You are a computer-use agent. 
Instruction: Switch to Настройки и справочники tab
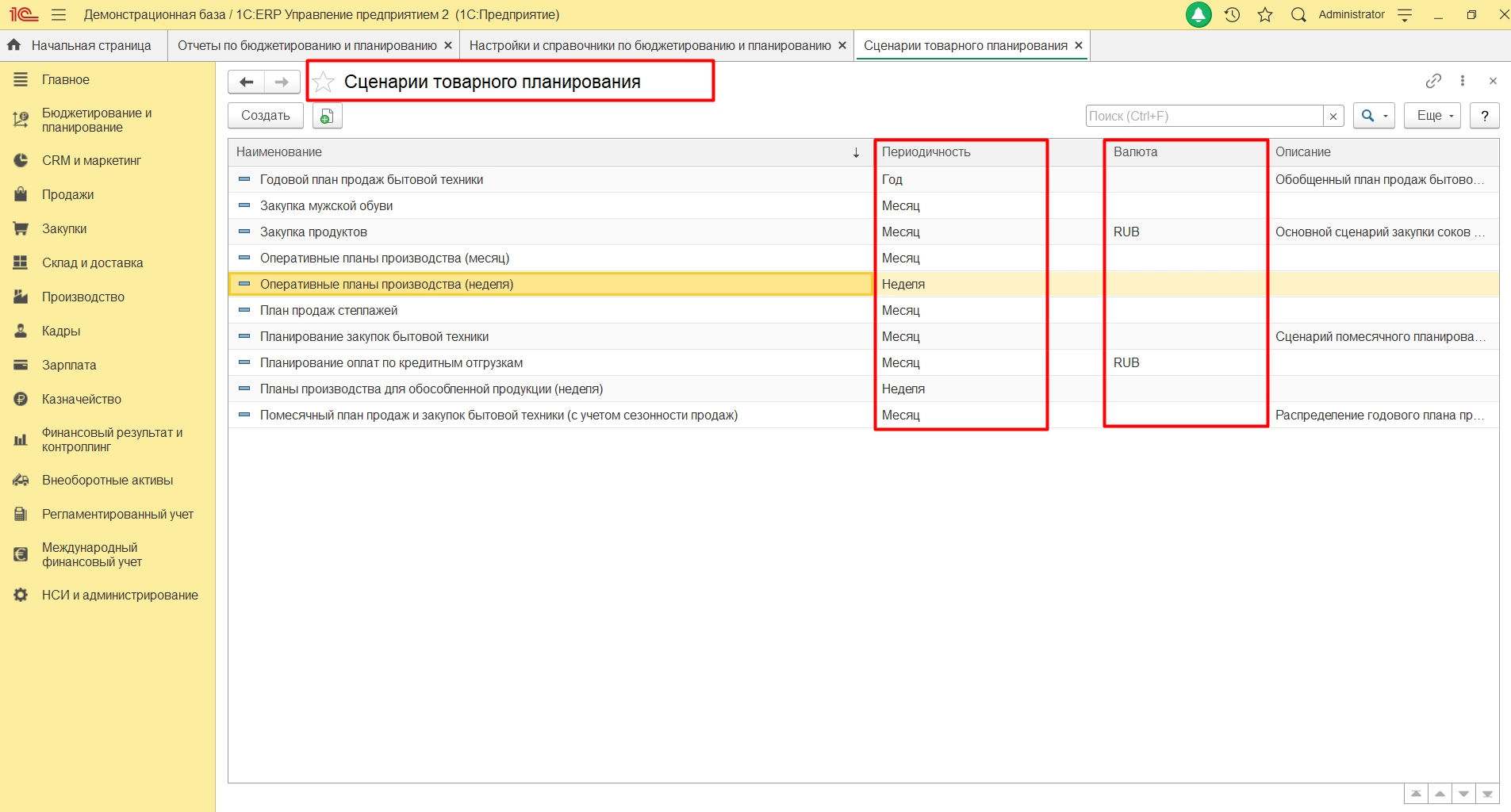point(650,45)
